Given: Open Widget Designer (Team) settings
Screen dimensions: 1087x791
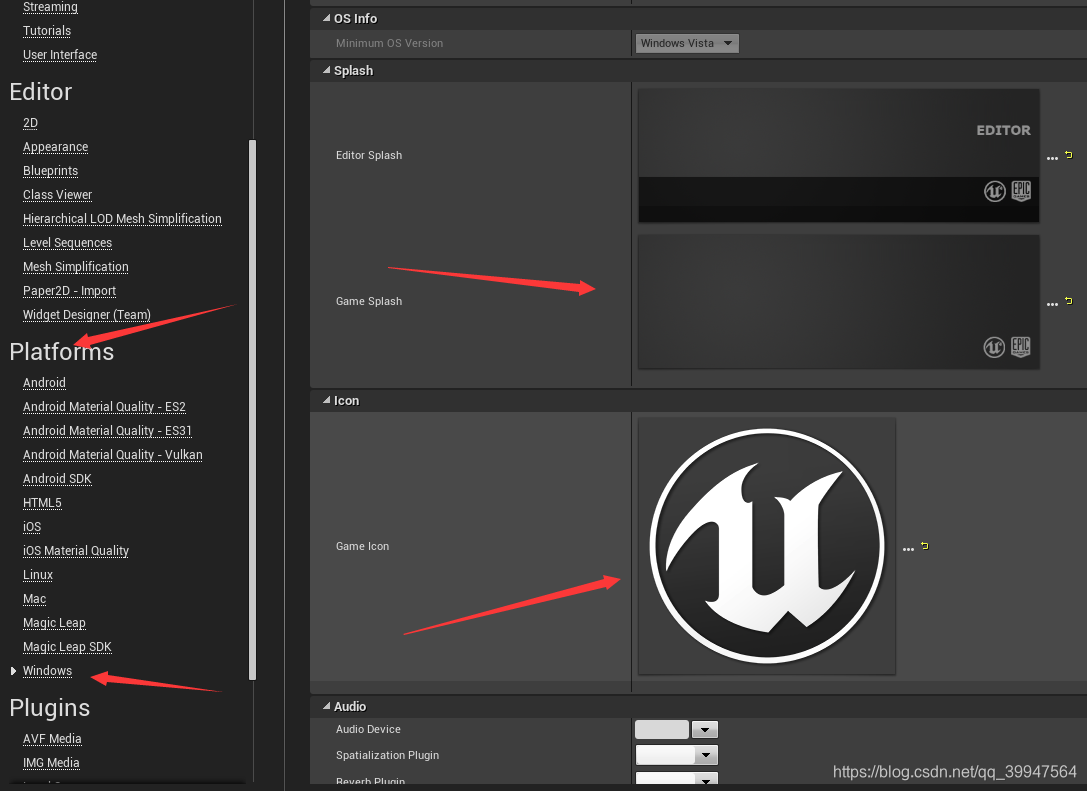Looking at the screenshot, I should coord(87,315).
